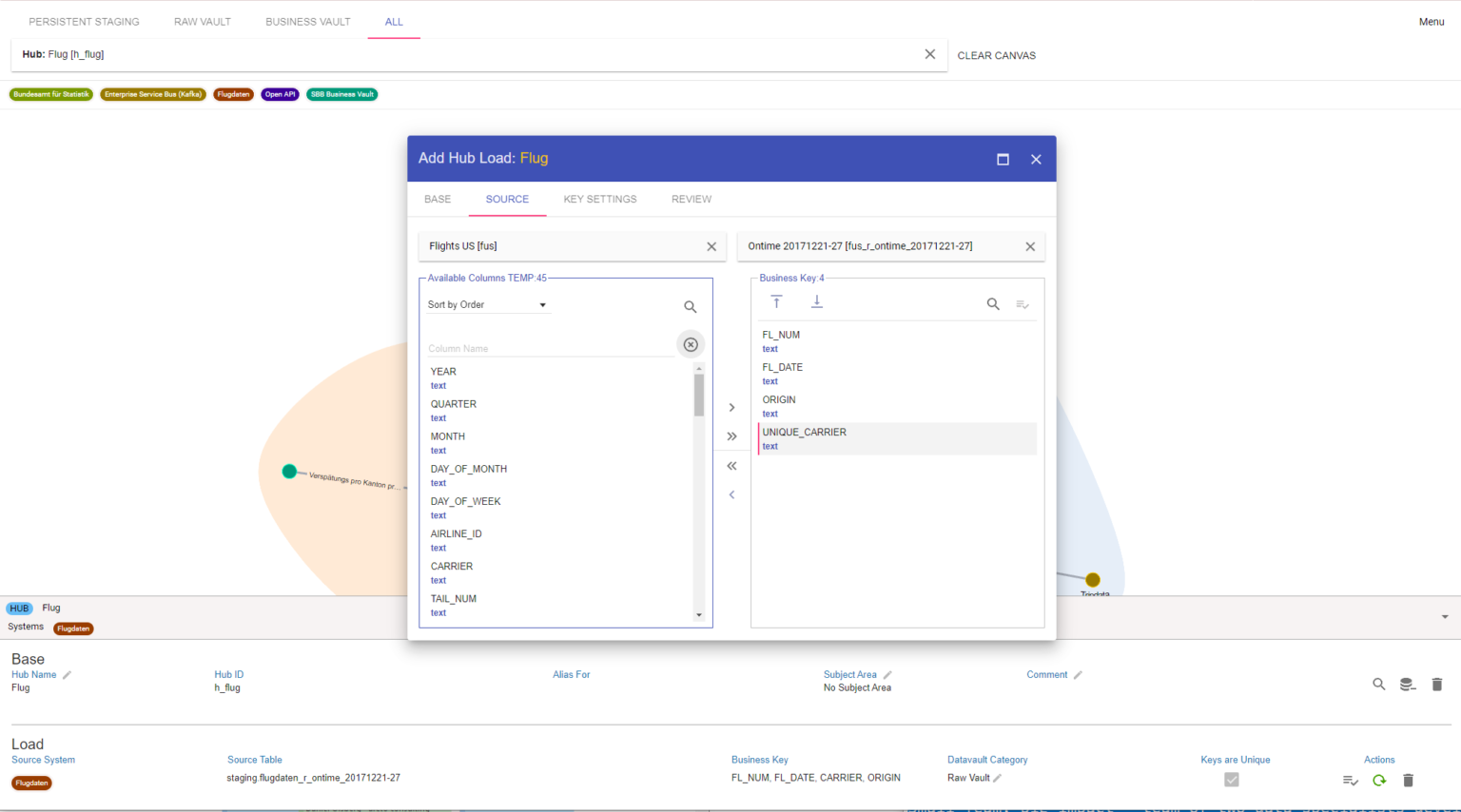This screenshot has height=812, width=1461.
Task: Click the CLEAR CANVAS button
Action: click(996, 55)
